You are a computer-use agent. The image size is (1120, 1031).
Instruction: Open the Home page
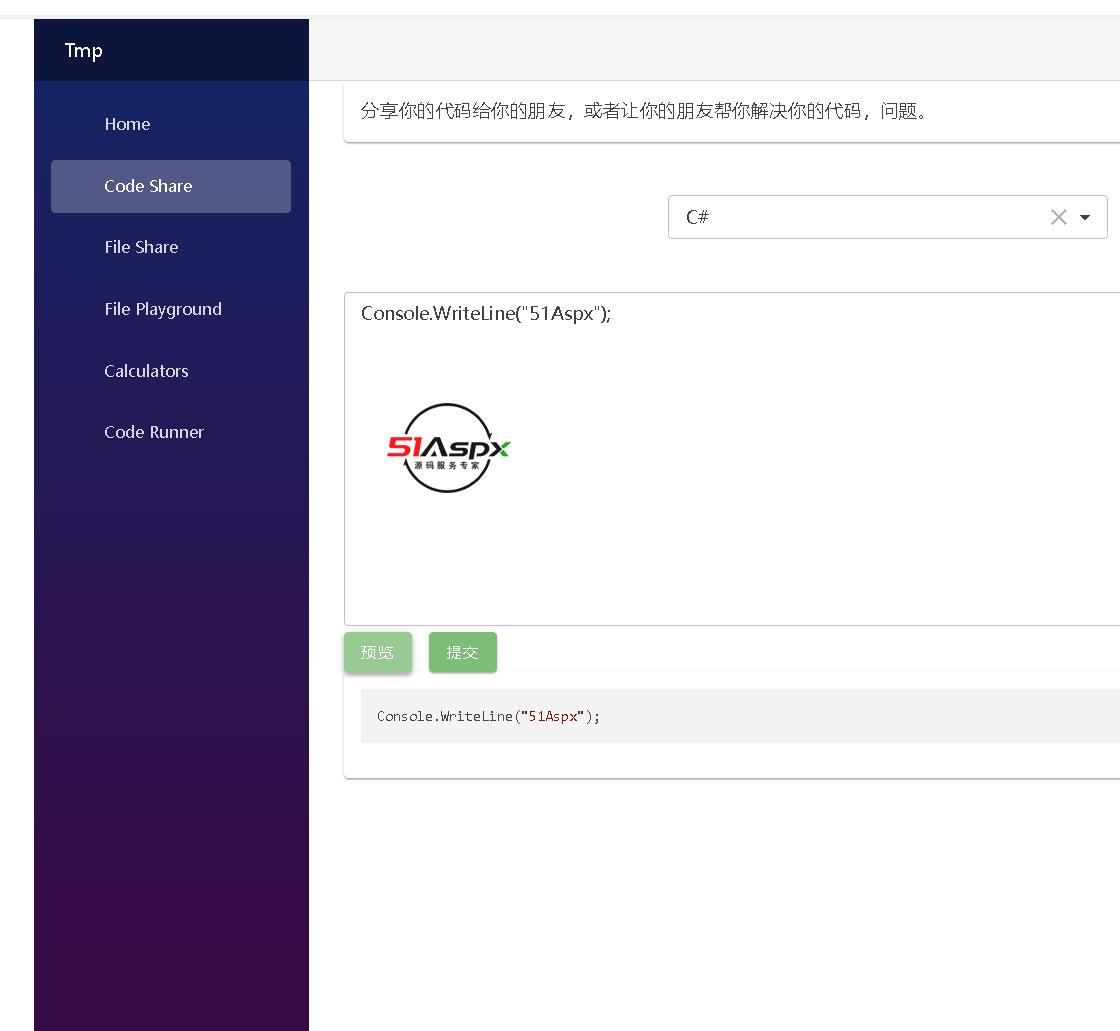pyautogui.click(x=171, y=124)
